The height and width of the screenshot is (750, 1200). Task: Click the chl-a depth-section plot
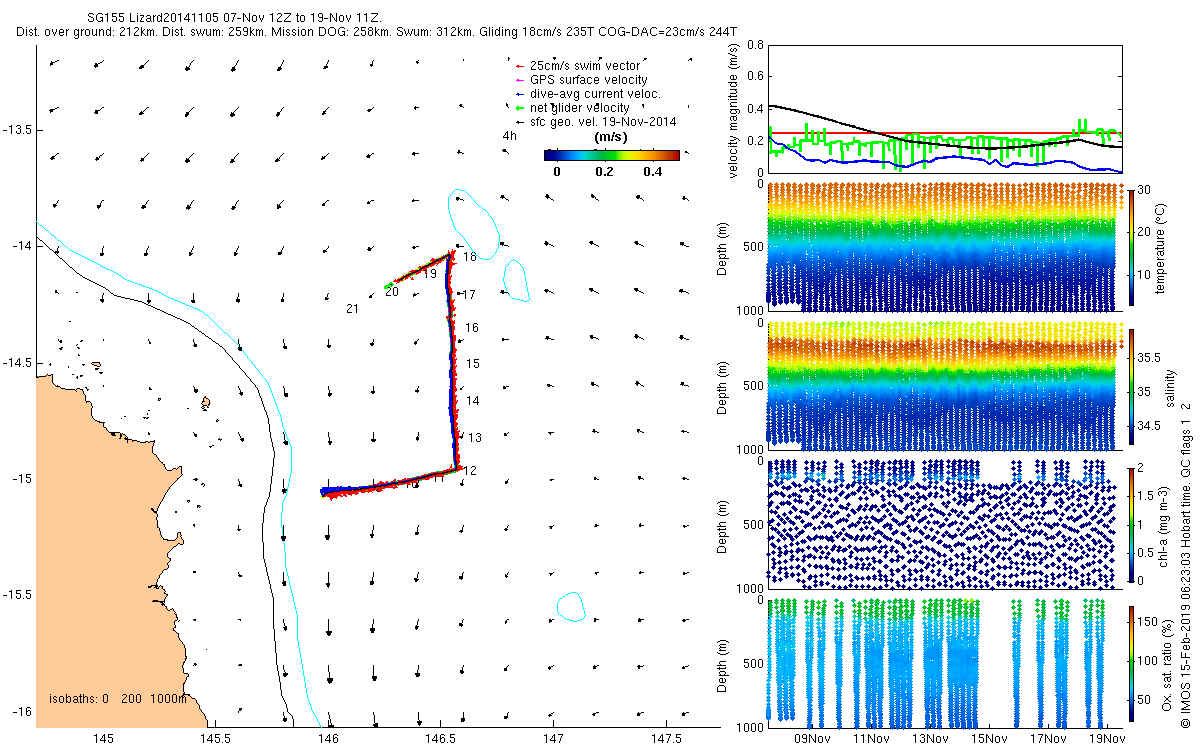click(x=944, y=523)
